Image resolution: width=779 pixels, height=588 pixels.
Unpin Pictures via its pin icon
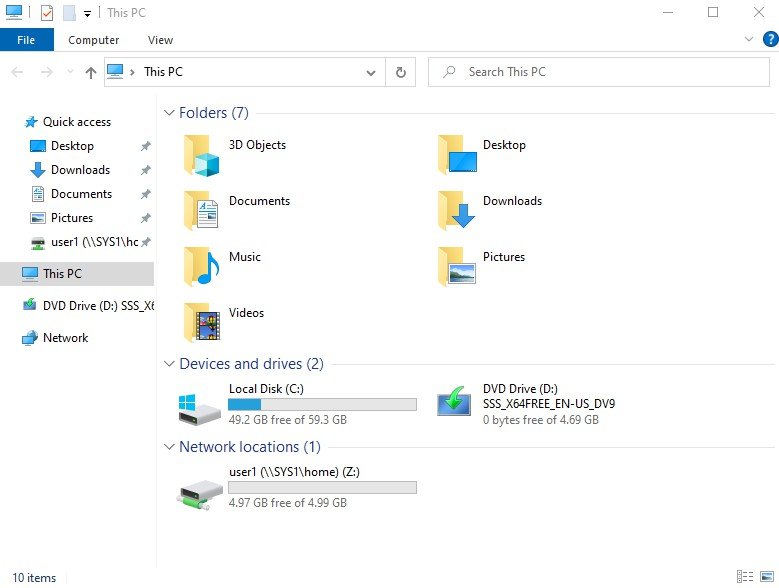click(x=145, y=218)
